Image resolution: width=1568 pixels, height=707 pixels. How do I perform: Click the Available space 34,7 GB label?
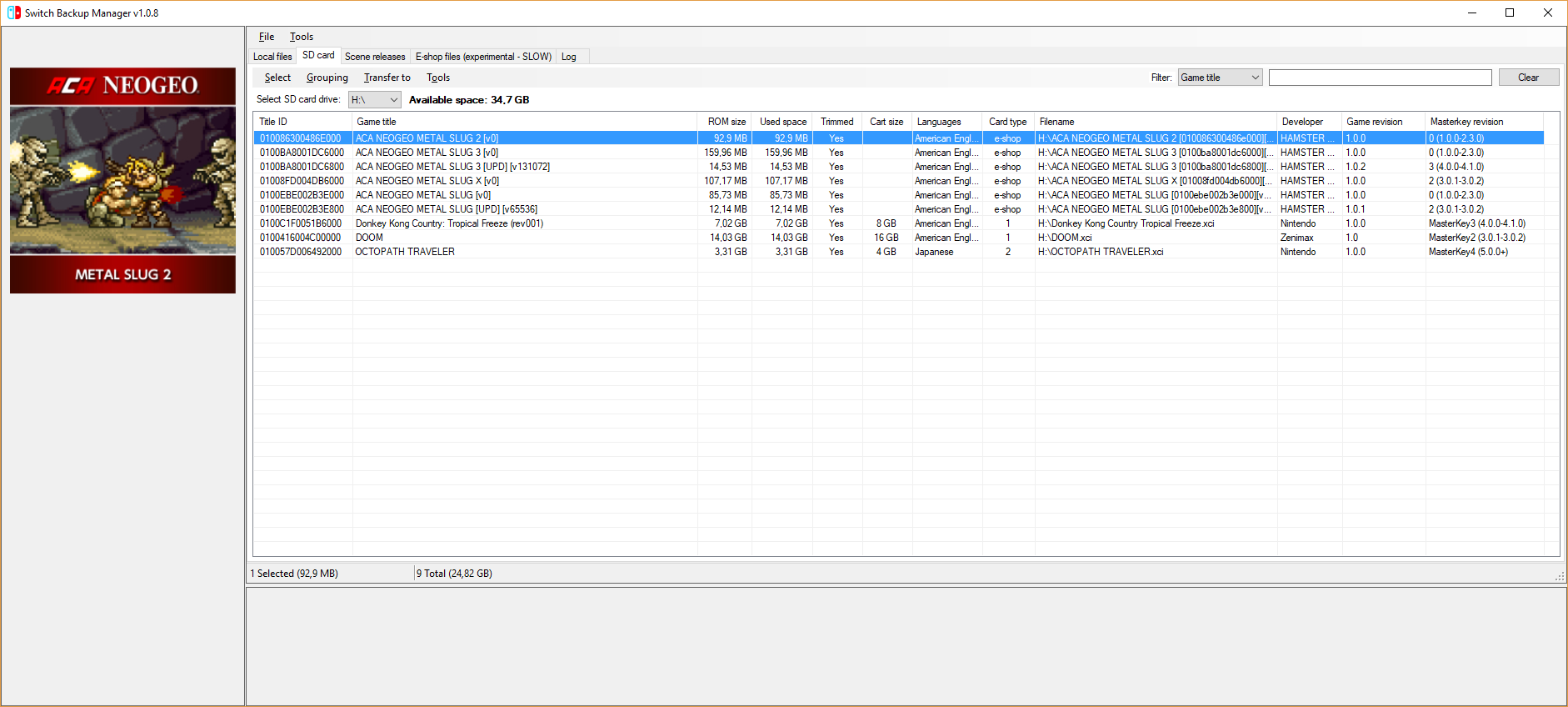click(x=469, y=100)
